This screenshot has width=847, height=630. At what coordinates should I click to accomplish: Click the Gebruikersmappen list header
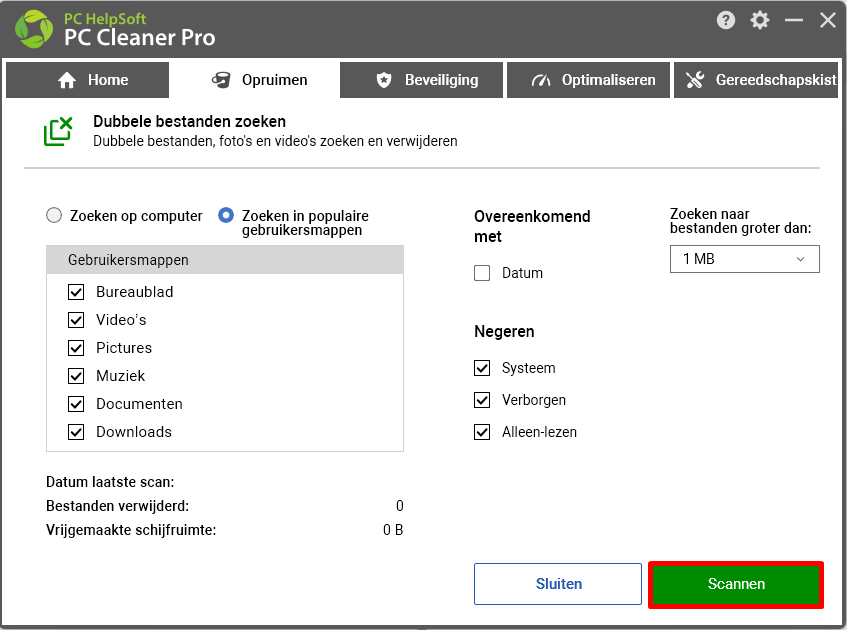coord(225,260)
